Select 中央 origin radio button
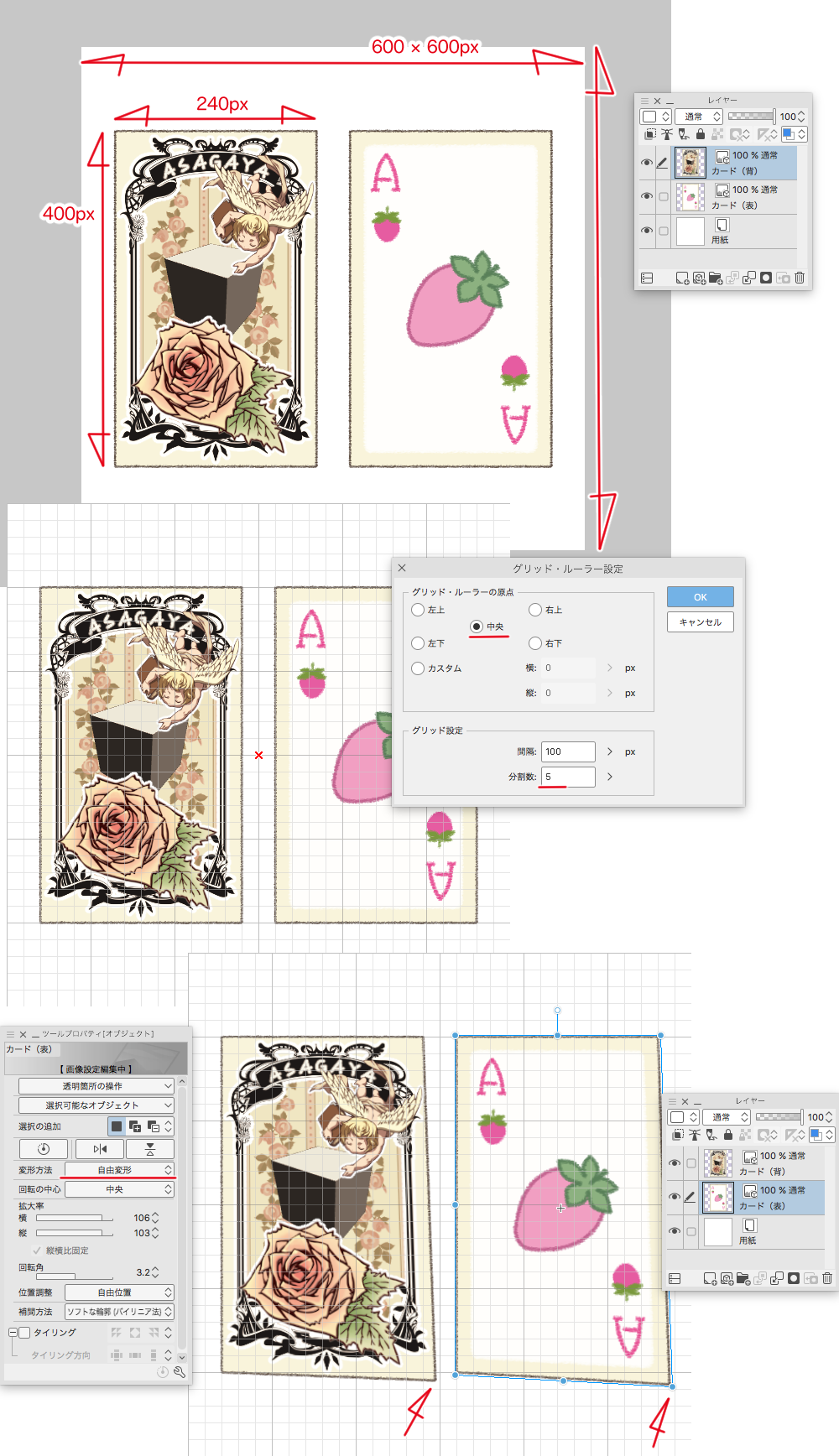Screen dimensions: 839x1456 [x=477, y=627]
